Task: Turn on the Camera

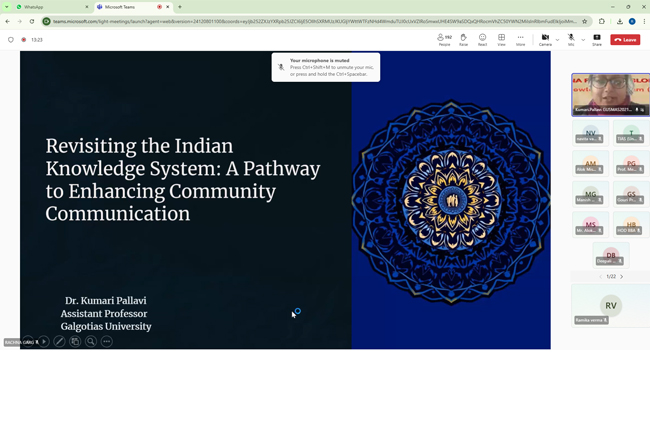Action: coord(545,40)
